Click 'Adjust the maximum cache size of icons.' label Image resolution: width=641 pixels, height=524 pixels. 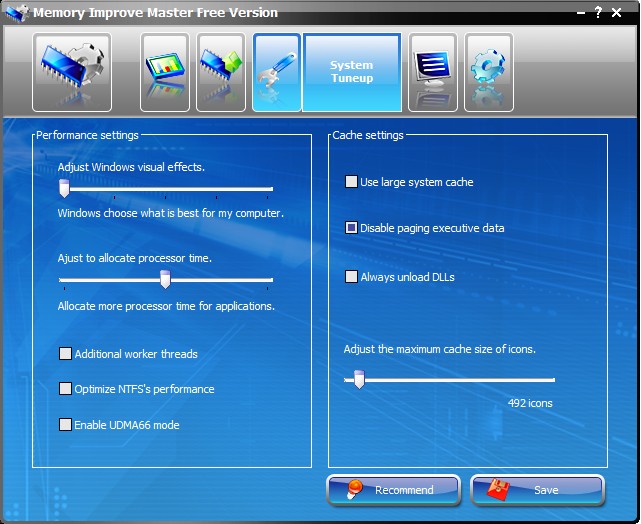pos(440,349)
